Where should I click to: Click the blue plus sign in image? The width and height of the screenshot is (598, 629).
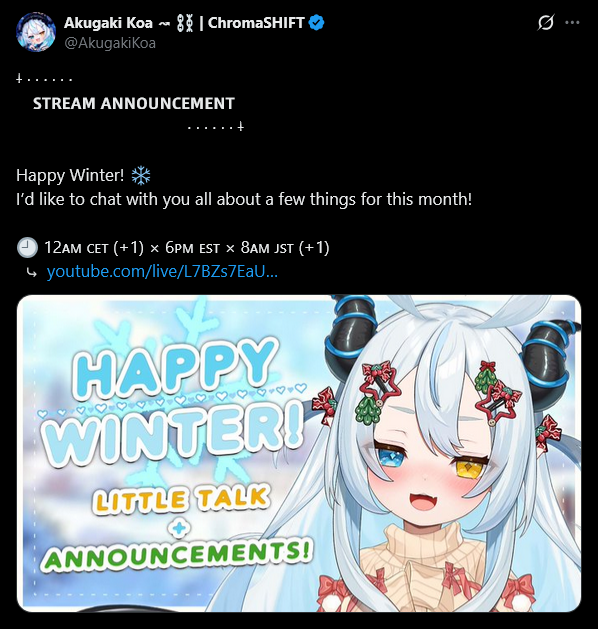point(179,529)
